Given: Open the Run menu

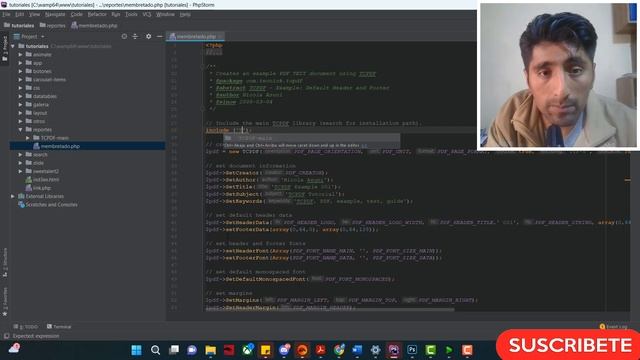Looking at the screenshot, I should (x=116, y=14).
